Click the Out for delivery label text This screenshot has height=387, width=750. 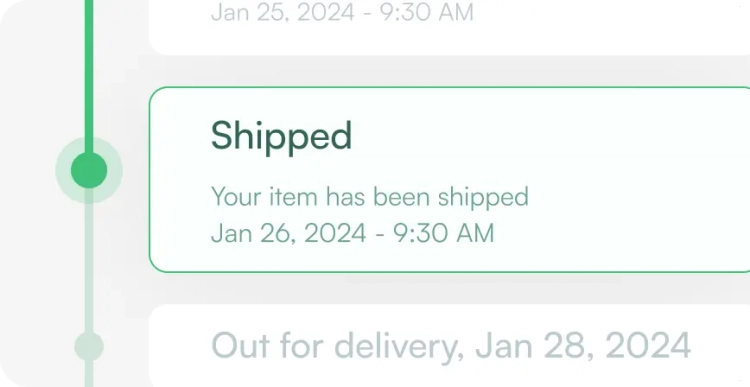[x=335, y=345]
